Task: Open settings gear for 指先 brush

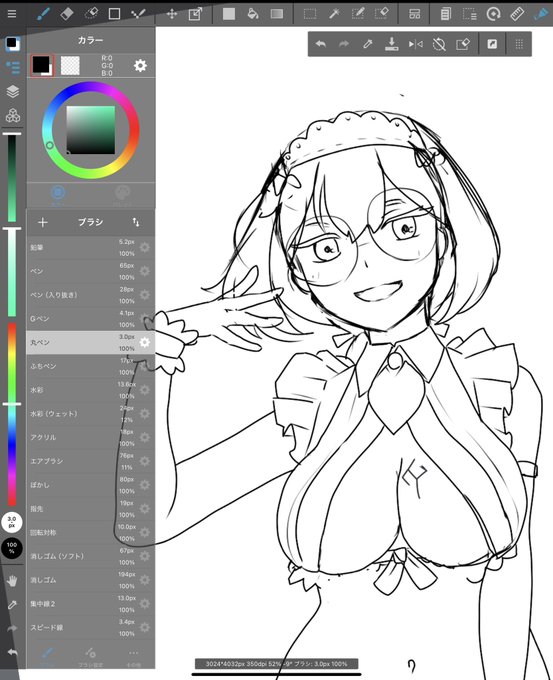Action: [x=144, y=509]
